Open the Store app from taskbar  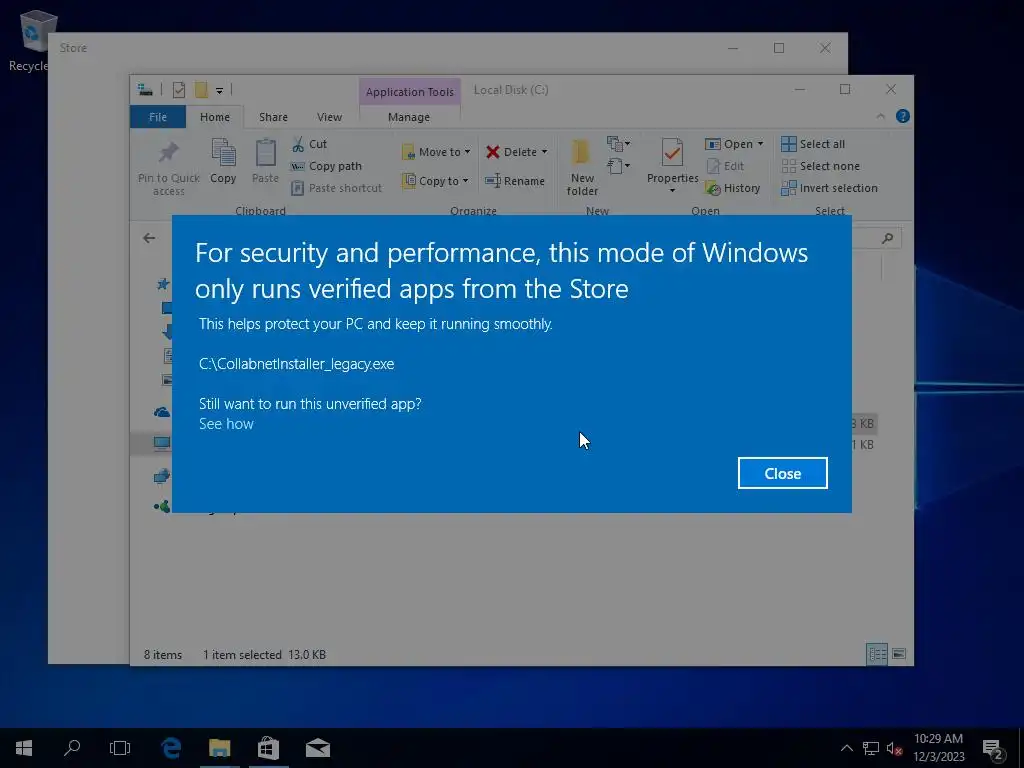(x=268, y=748)
